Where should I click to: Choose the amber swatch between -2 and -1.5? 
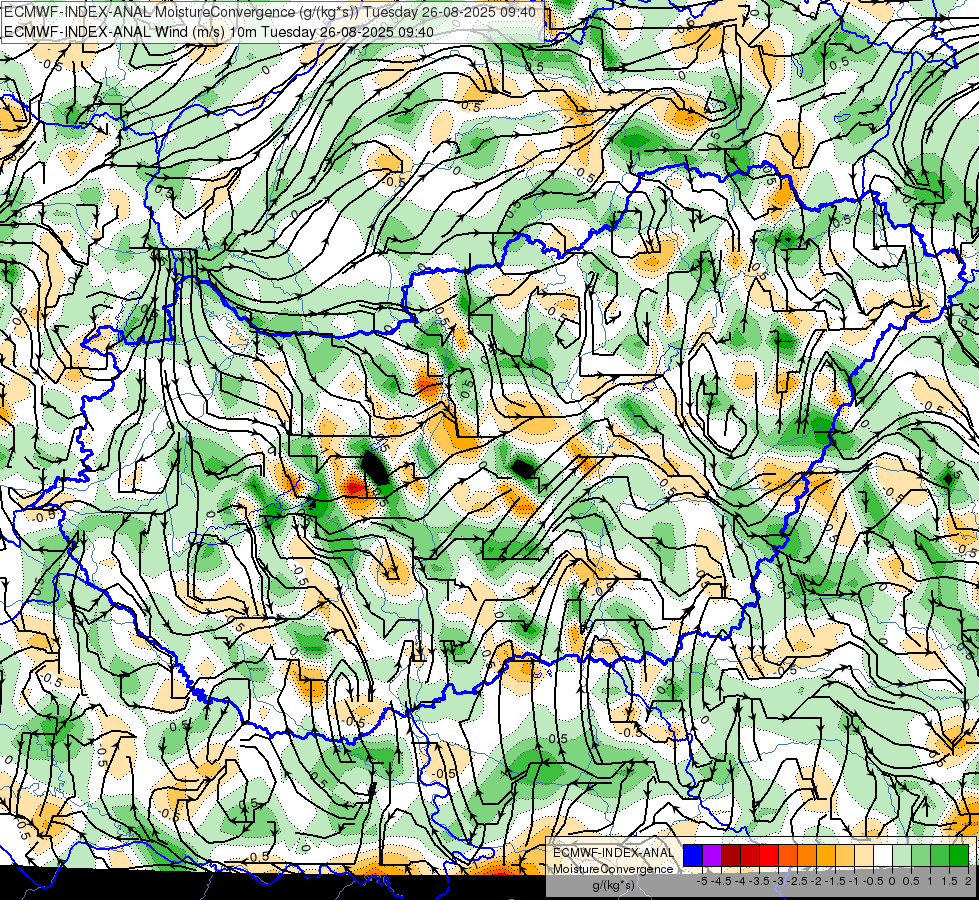(x=826, y=856)
